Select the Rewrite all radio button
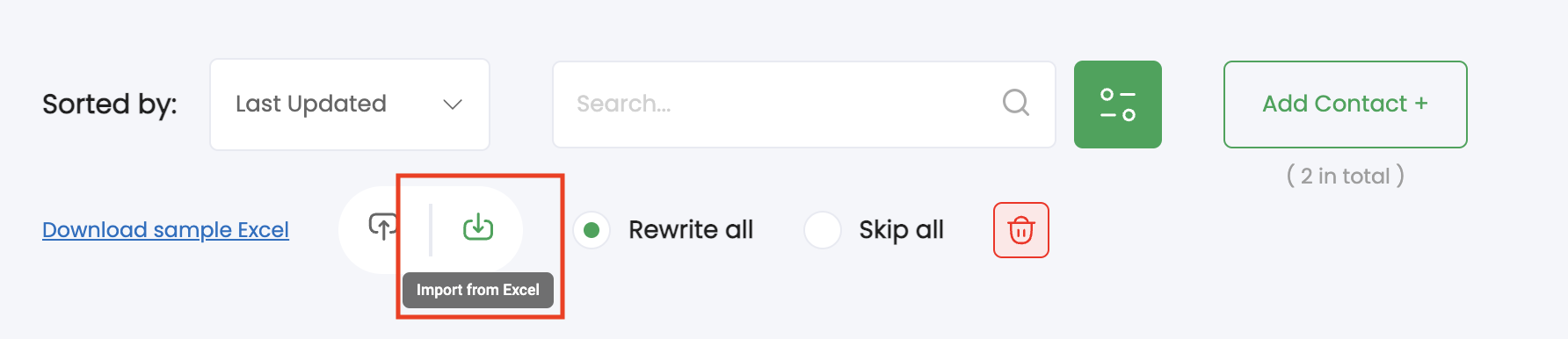Screen dimensions: 1568x339 click(x=592, y=230)
